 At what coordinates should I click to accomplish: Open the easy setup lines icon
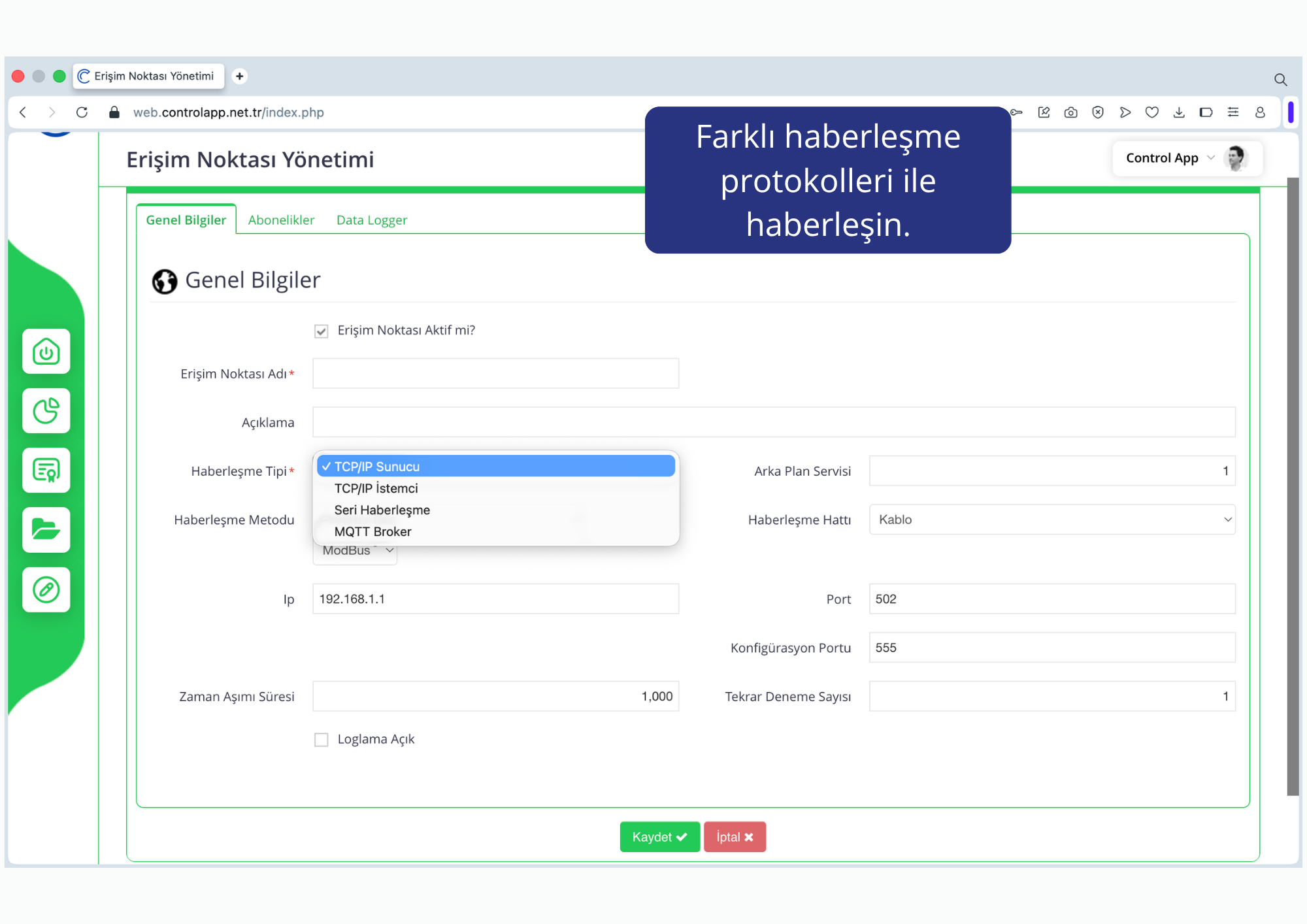(1233, 112)
